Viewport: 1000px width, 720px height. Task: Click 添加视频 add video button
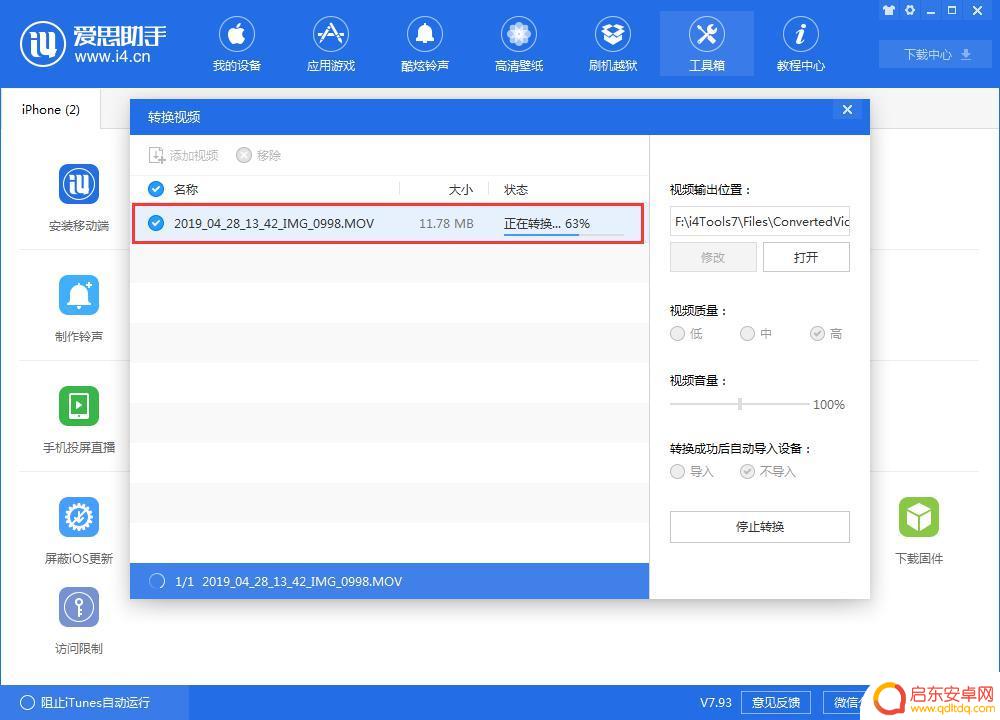[183, 155]
